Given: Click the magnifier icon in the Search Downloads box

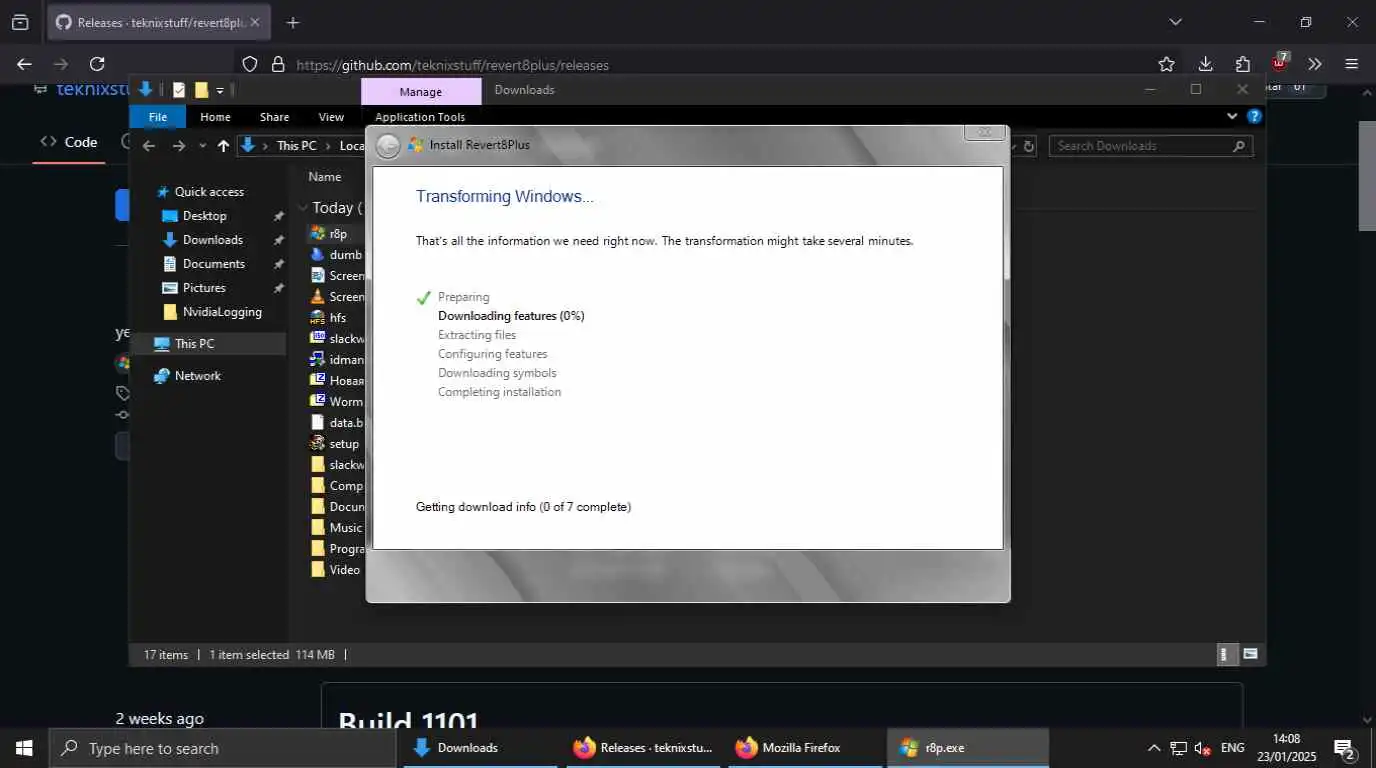Looking at the screenshot, I should click(1239, 146).
